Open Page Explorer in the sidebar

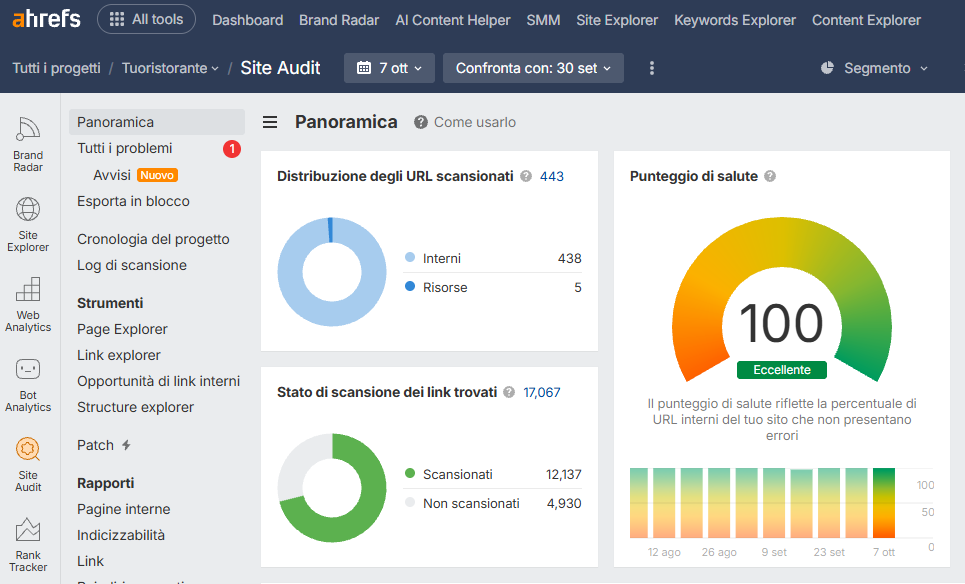point(122,329)
